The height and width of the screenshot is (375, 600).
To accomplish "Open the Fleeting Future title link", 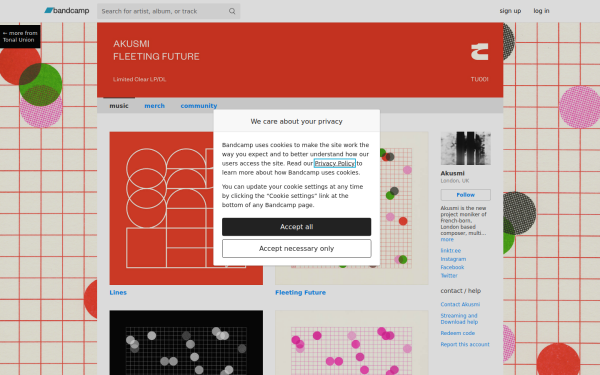I will (x=300, y=292).
